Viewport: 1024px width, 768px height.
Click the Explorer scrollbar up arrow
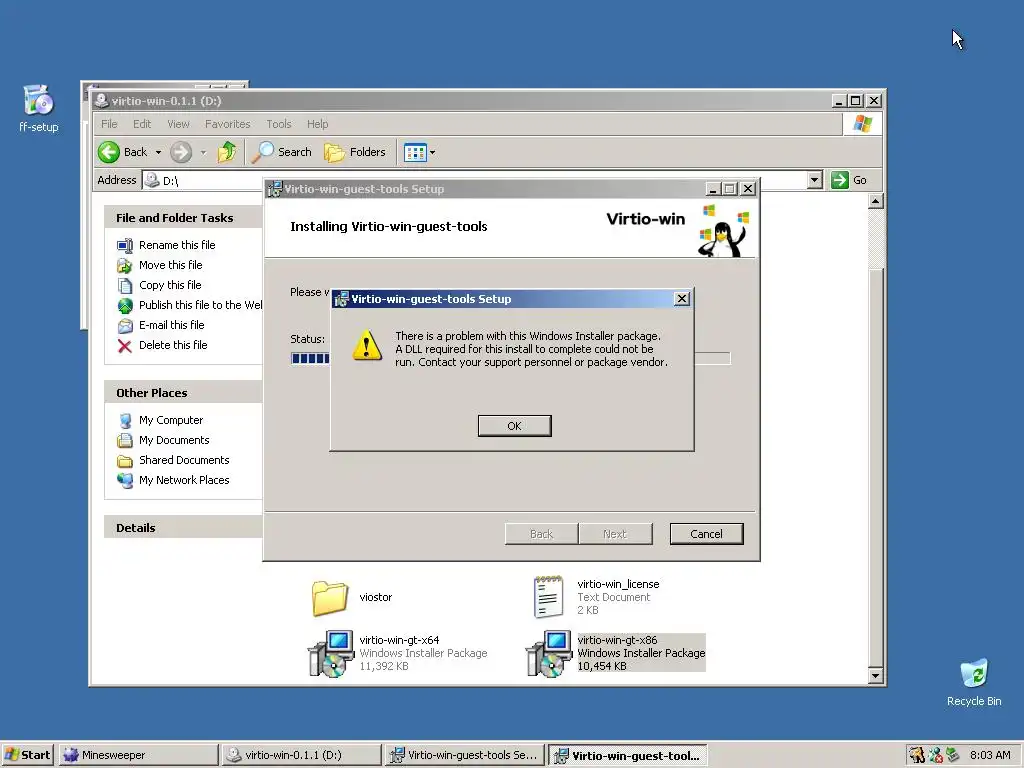[x=876, y=201]
